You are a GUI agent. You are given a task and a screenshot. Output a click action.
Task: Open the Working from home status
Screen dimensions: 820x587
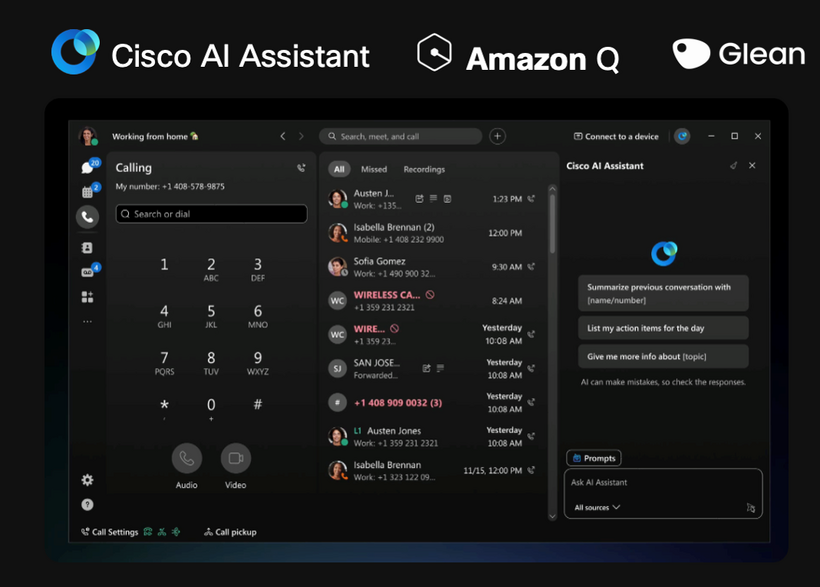(x=155, y=137)
